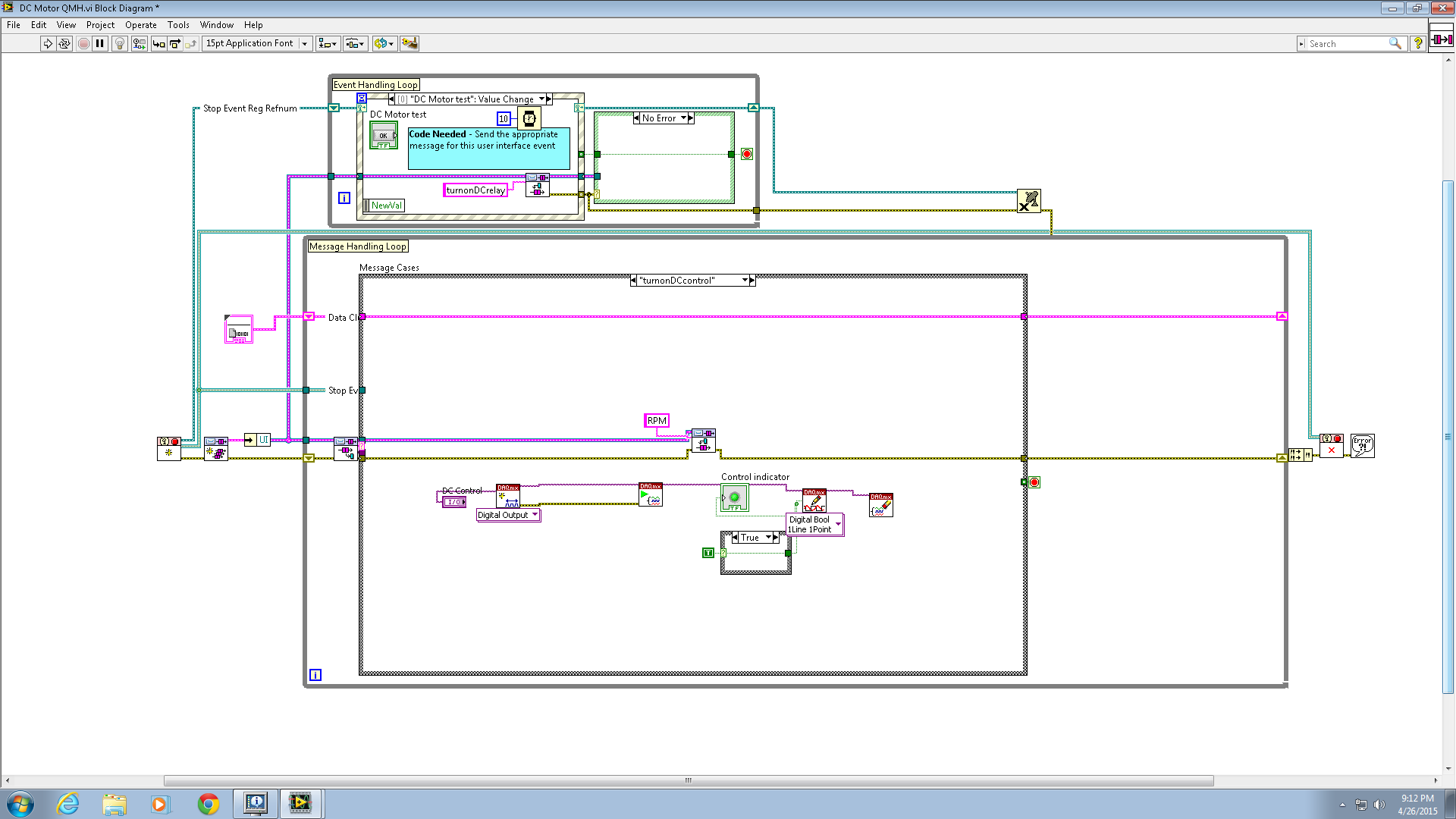Click the Run arrow button
Viewport: 1456px width, 819px height.
tap(48, 43)
